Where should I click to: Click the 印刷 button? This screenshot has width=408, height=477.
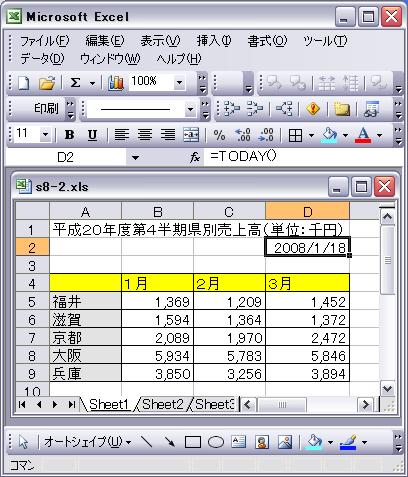(x=46, y=108)
